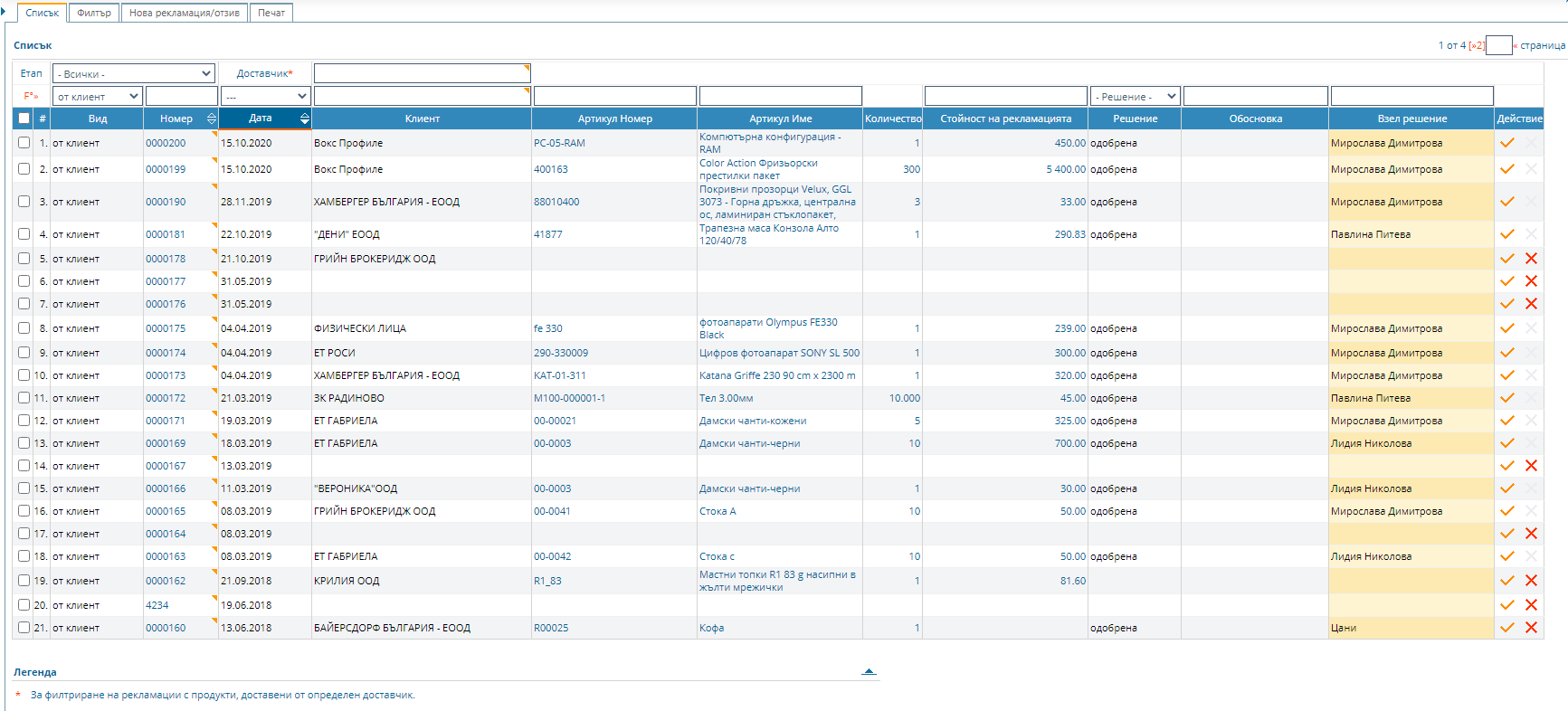Delete row 0000164 with the red X
The height and width of the screenshot is (711, 1568).
1531,534
